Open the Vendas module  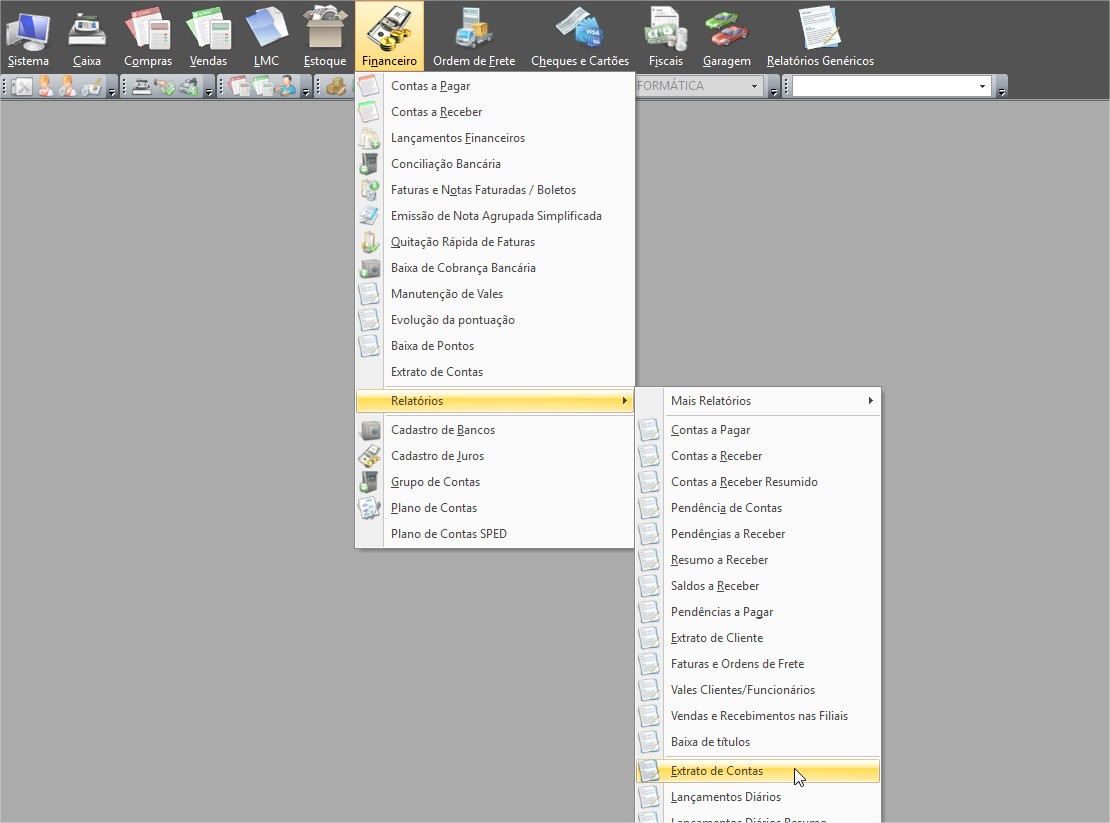point(208,35)
